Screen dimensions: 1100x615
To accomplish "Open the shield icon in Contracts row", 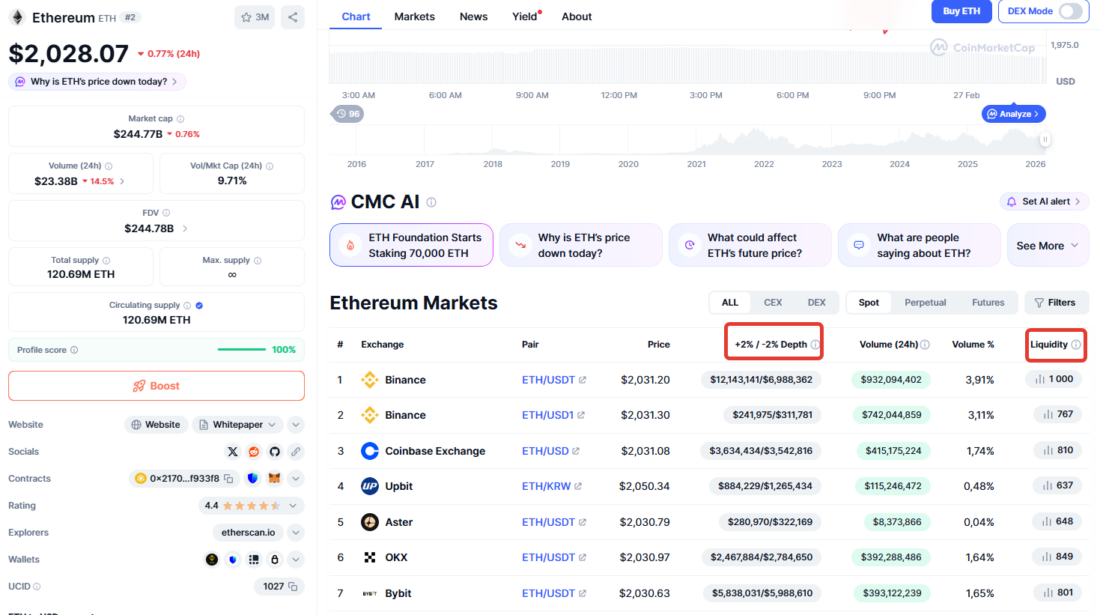I will [253, 478].
